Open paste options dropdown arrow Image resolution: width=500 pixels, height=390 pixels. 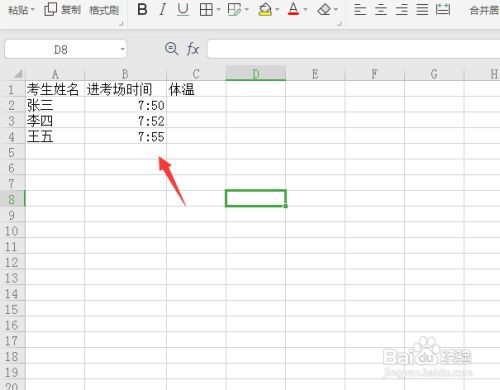pos(33,10)
